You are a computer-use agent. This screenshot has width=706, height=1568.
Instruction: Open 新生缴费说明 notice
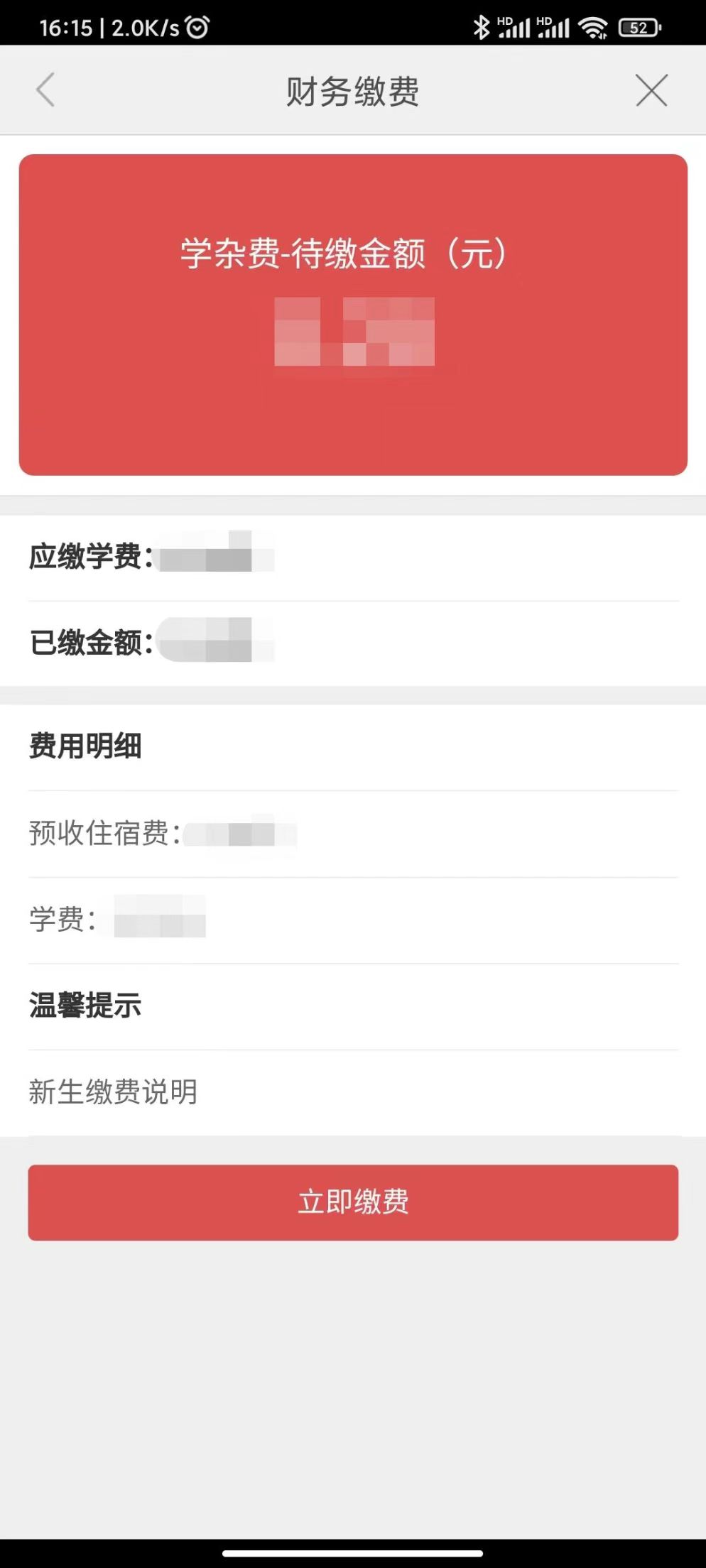(114, 1092)
